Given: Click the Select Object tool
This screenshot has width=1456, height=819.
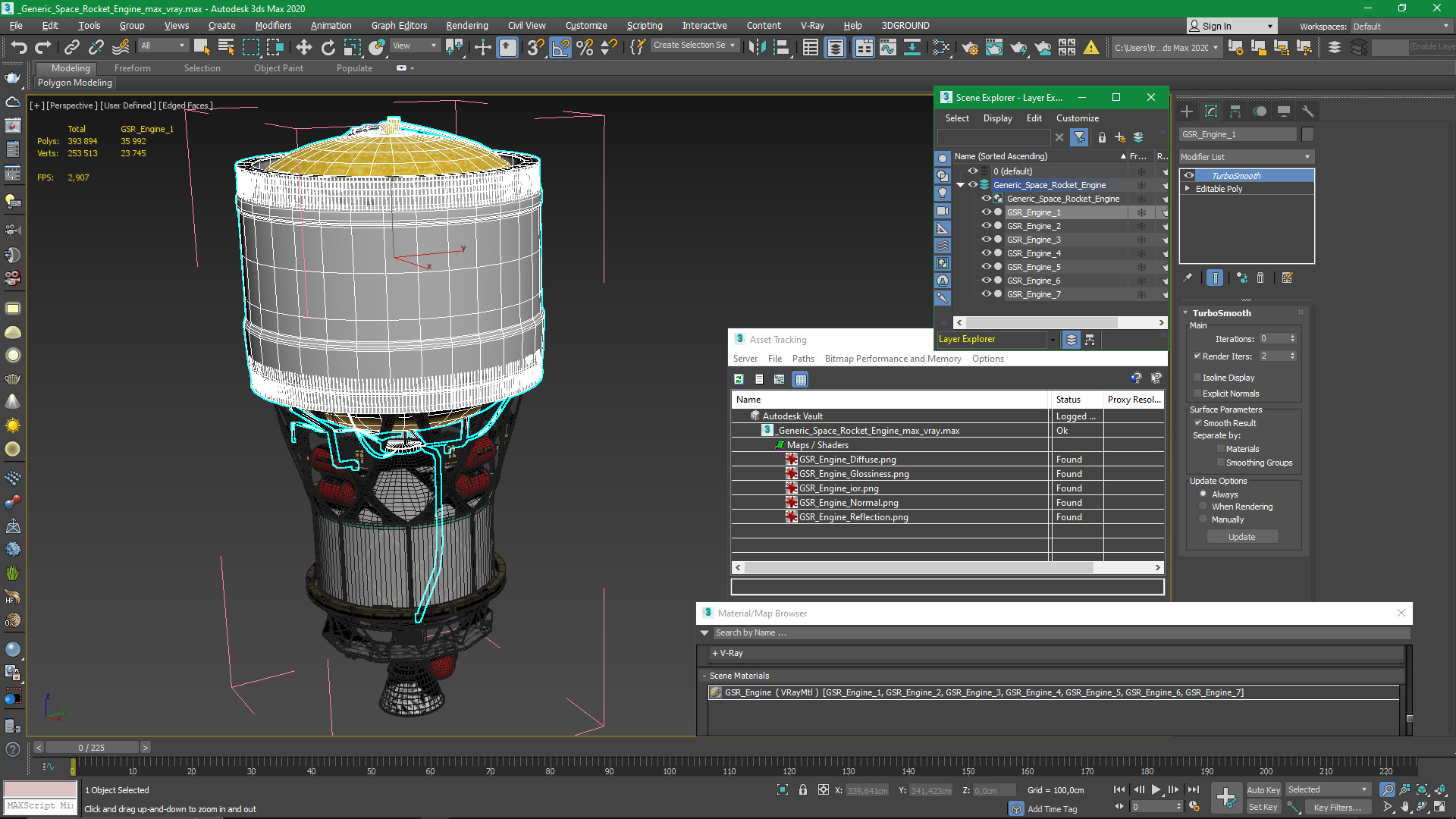Looking at the screenshot, I should point(201,47).
